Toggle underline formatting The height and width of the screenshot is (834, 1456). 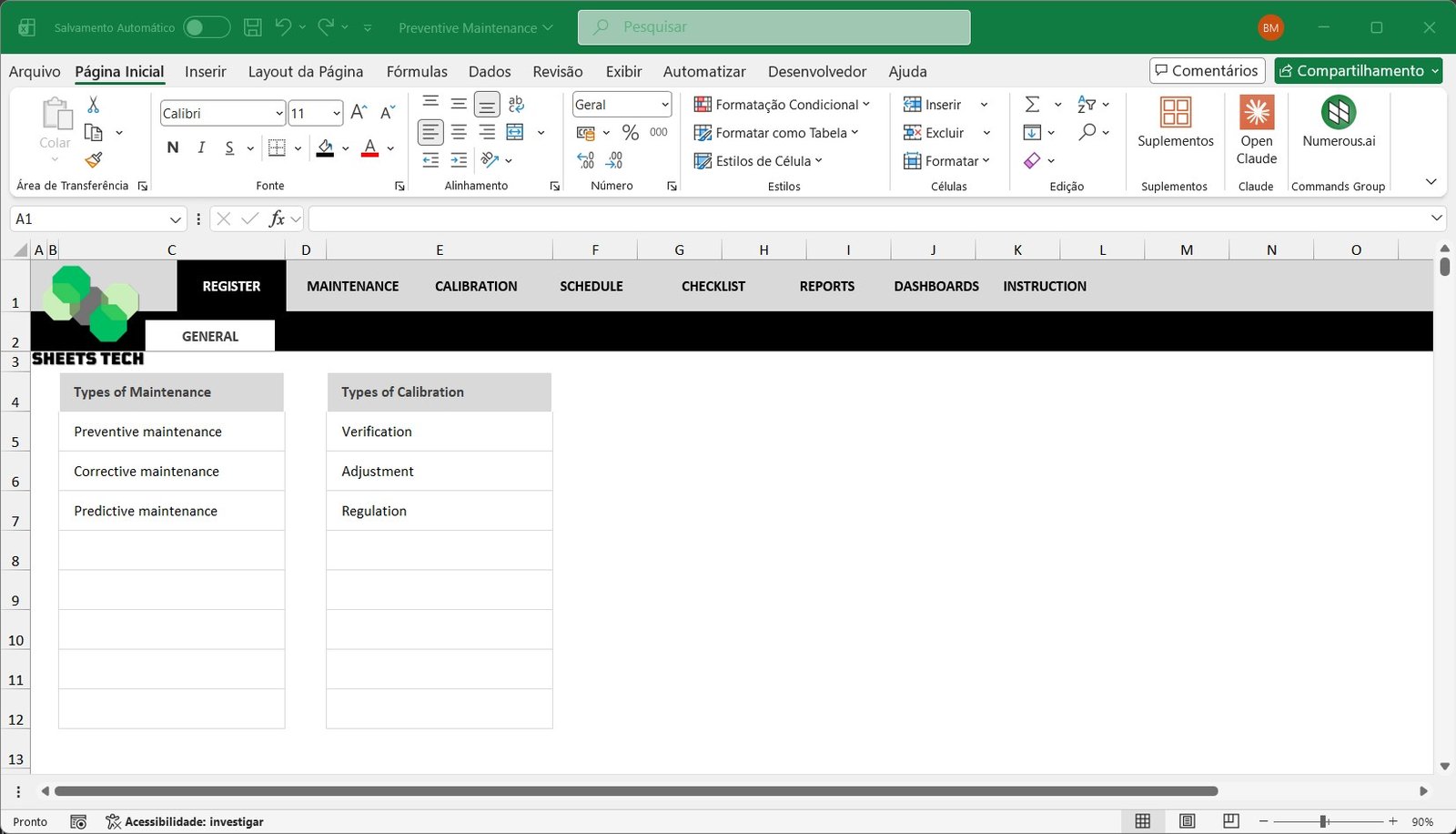[227, 147]
